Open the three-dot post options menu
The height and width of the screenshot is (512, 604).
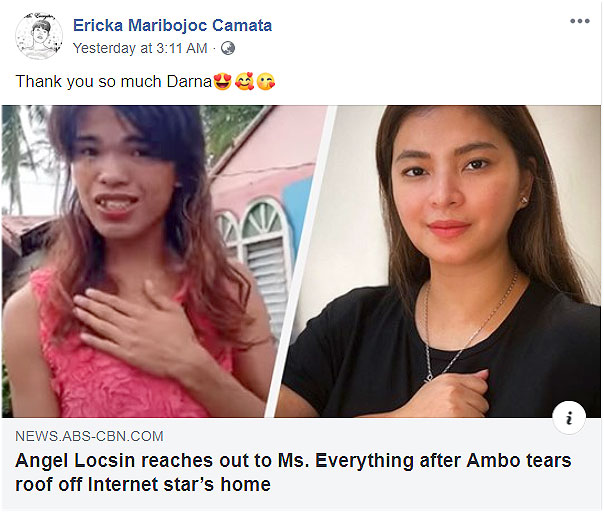click(x=580, y=21)
